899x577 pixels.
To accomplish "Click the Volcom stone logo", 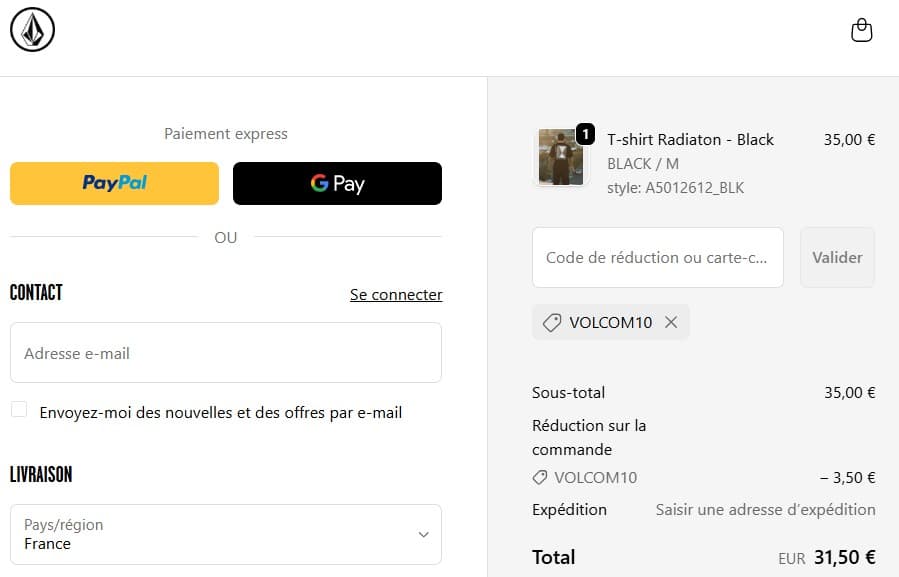I will tap(32, 30).
